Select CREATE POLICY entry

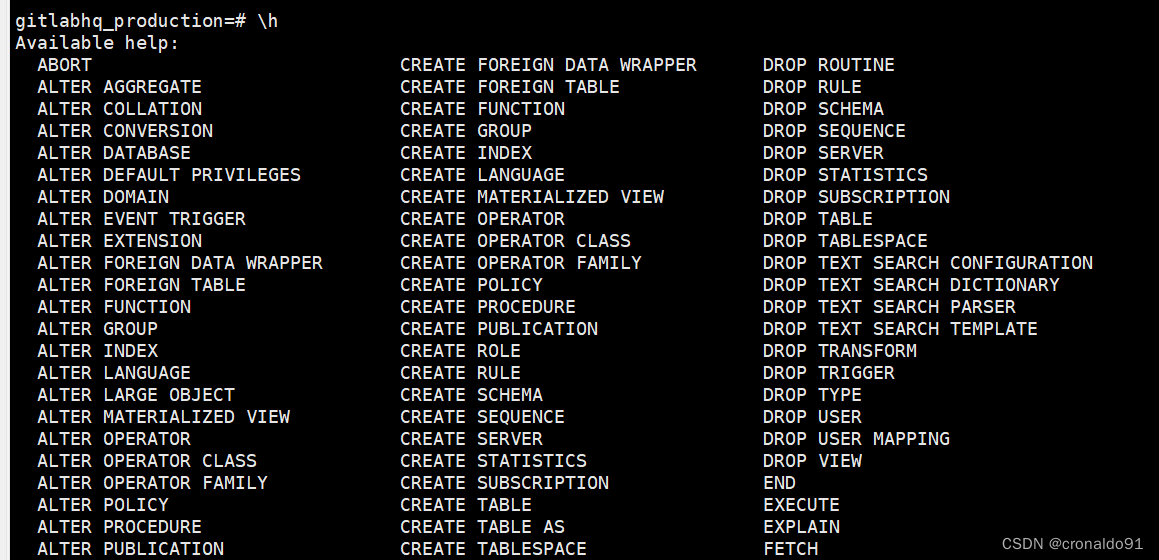click(472, 285)
